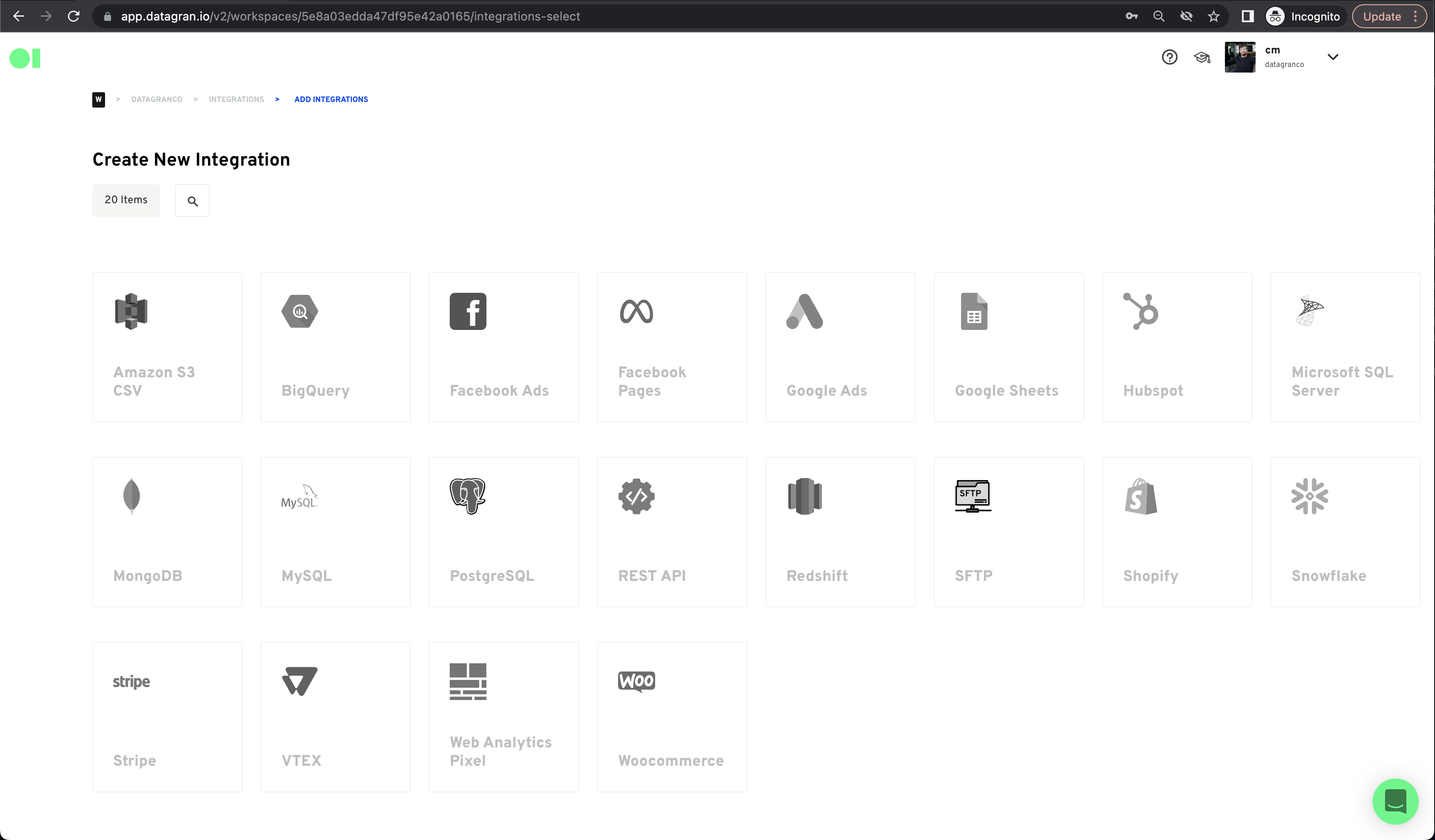Open the REST API gear icon

click(636, 496)
